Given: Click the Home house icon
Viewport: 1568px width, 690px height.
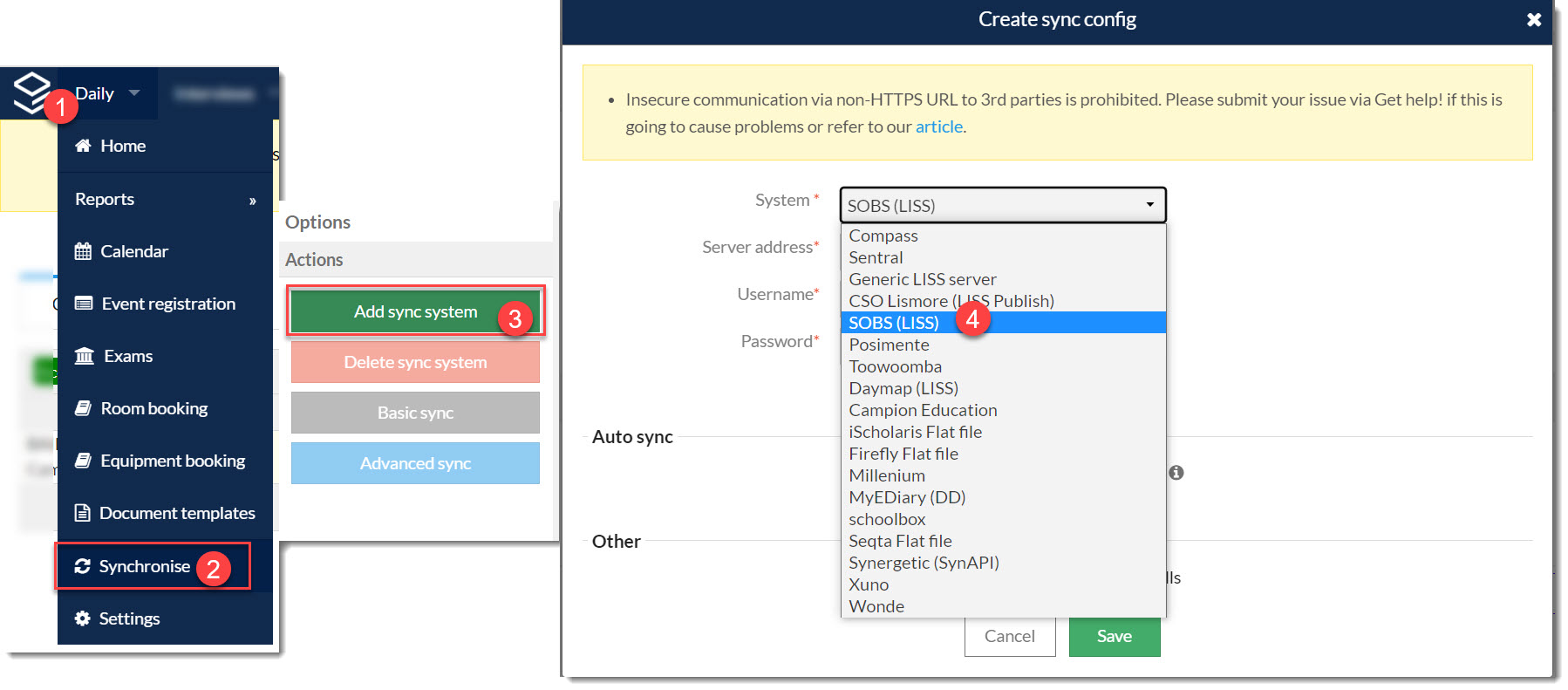Looking at the screenshot, I should [83, 146].
